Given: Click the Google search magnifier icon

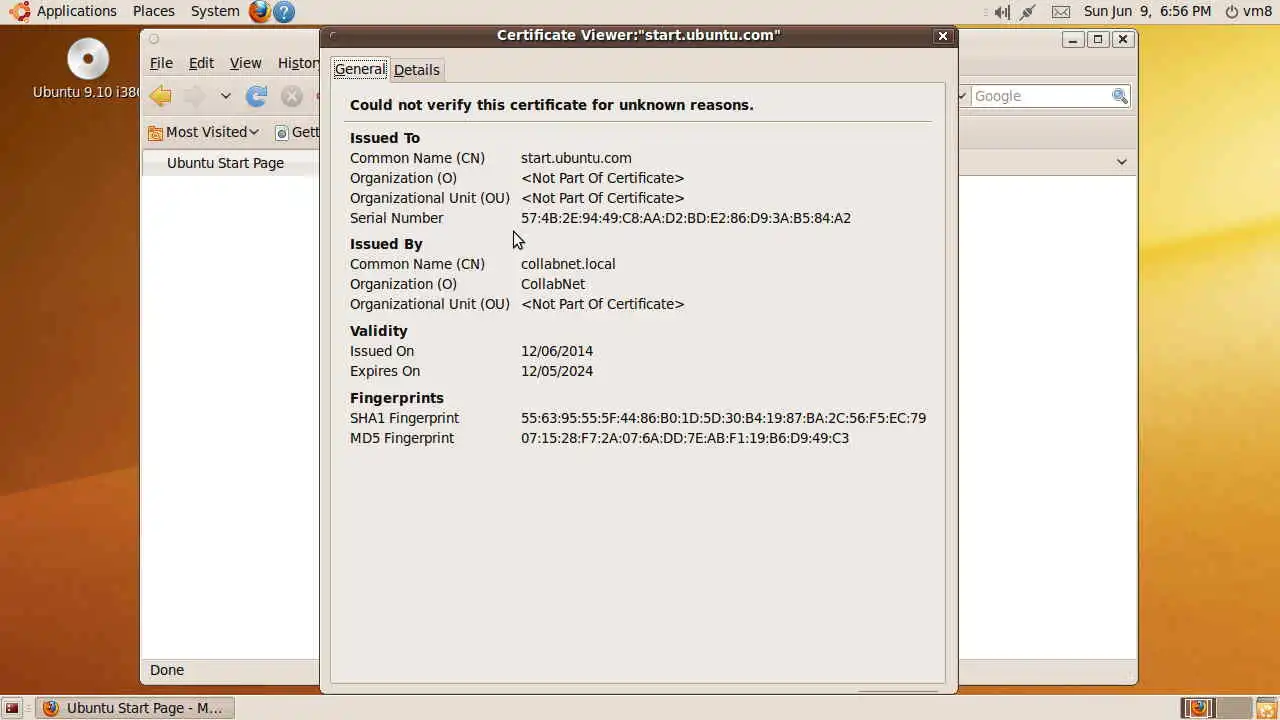Looking at the screenshot, I should (1120, 96).
